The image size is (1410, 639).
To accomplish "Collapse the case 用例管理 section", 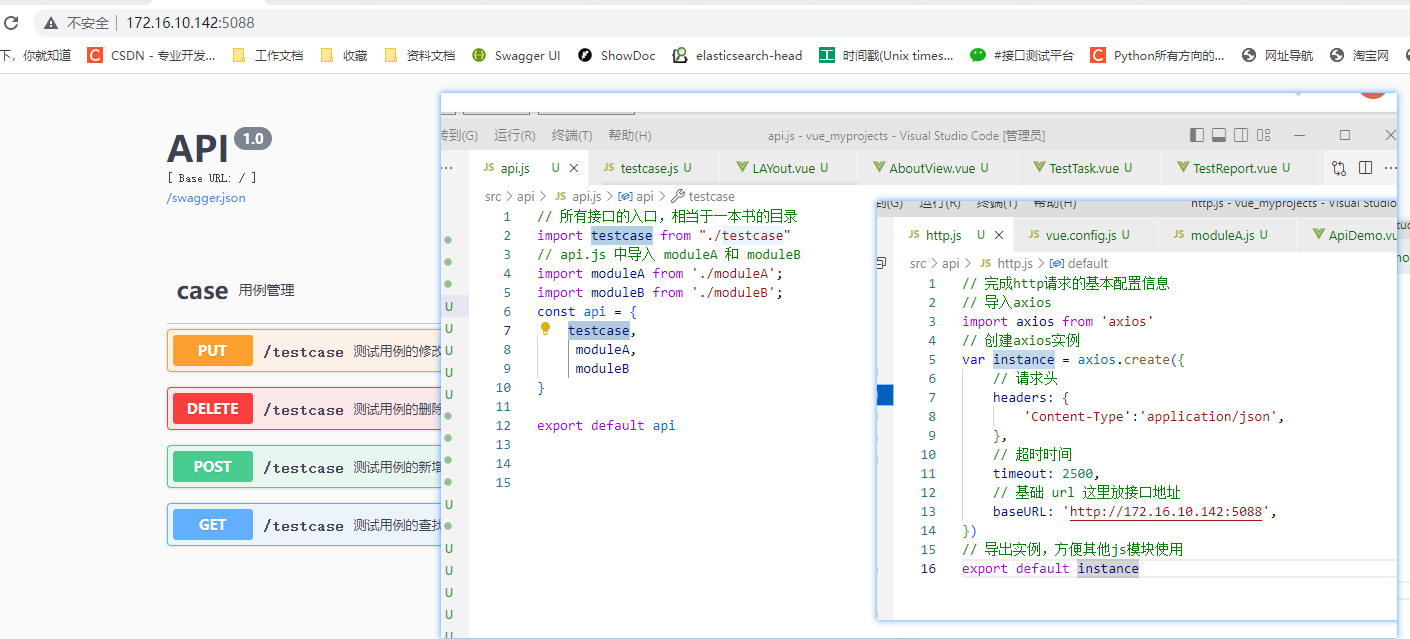I will [x=235, y=291].
